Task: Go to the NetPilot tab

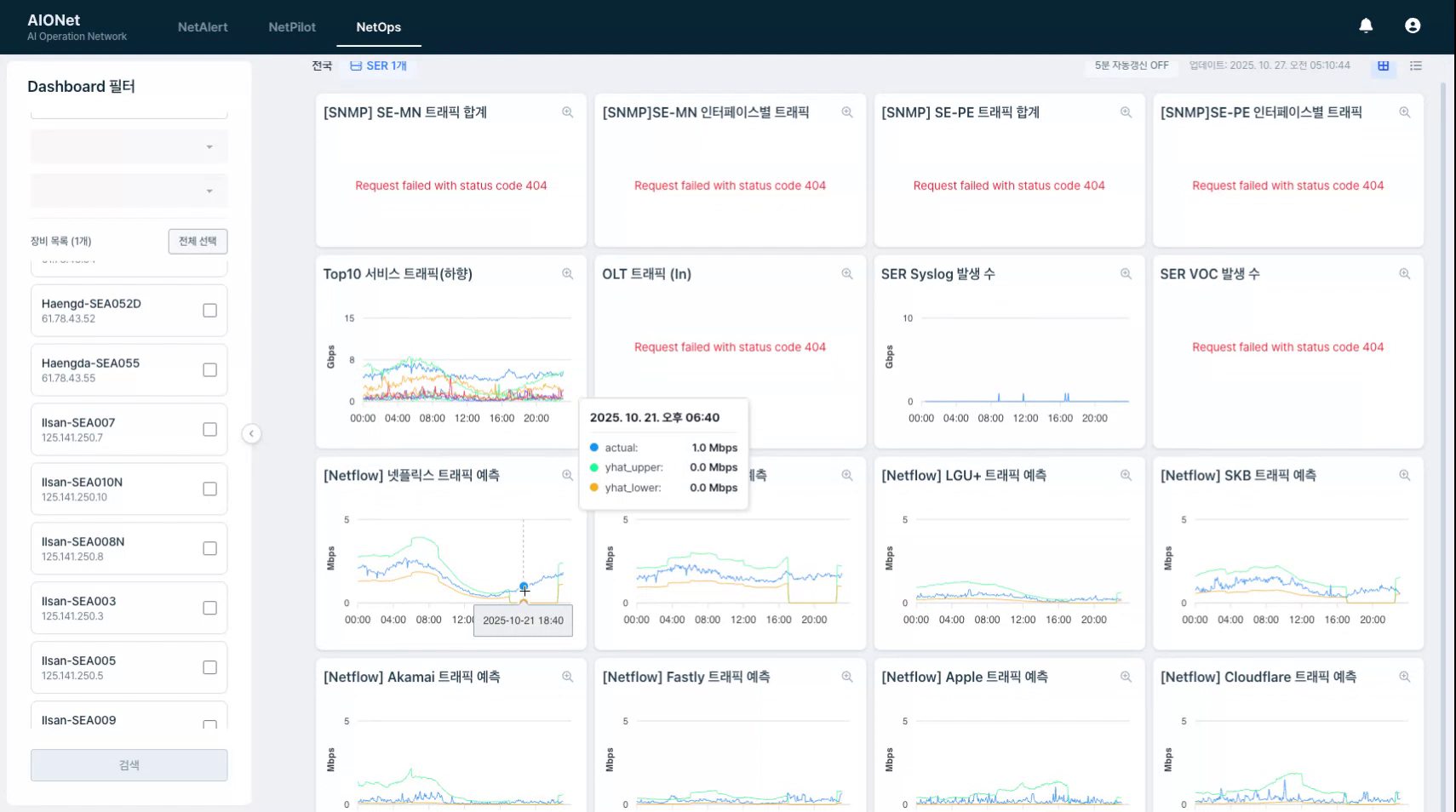Action: click(292, 27)
